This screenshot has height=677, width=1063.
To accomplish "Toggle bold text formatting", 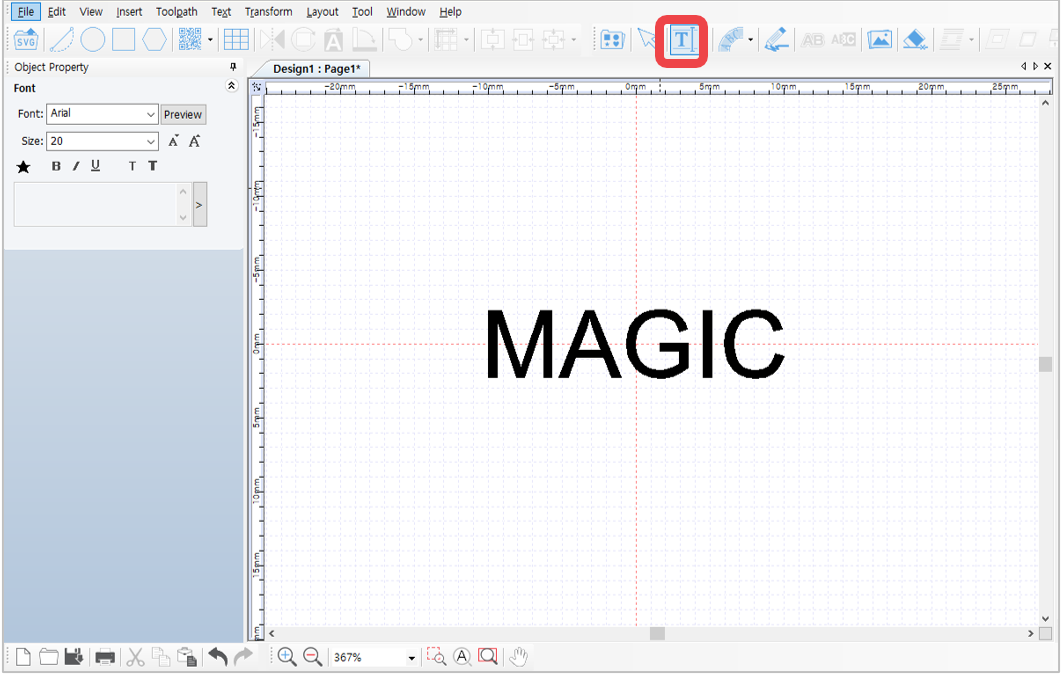I will click(x=56, y=166).
